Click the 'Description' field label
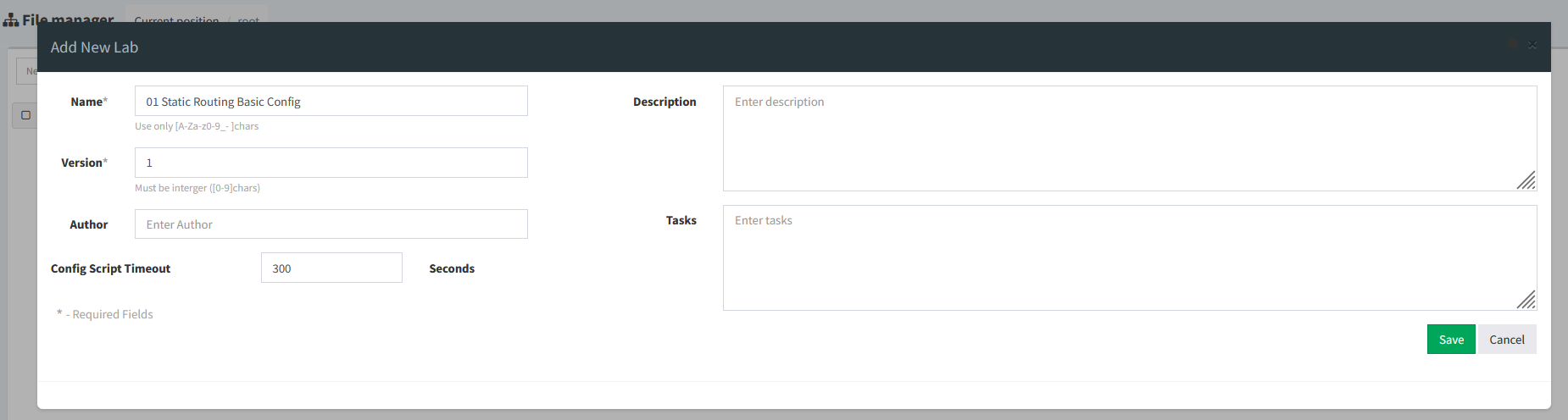 coord(664,102)
